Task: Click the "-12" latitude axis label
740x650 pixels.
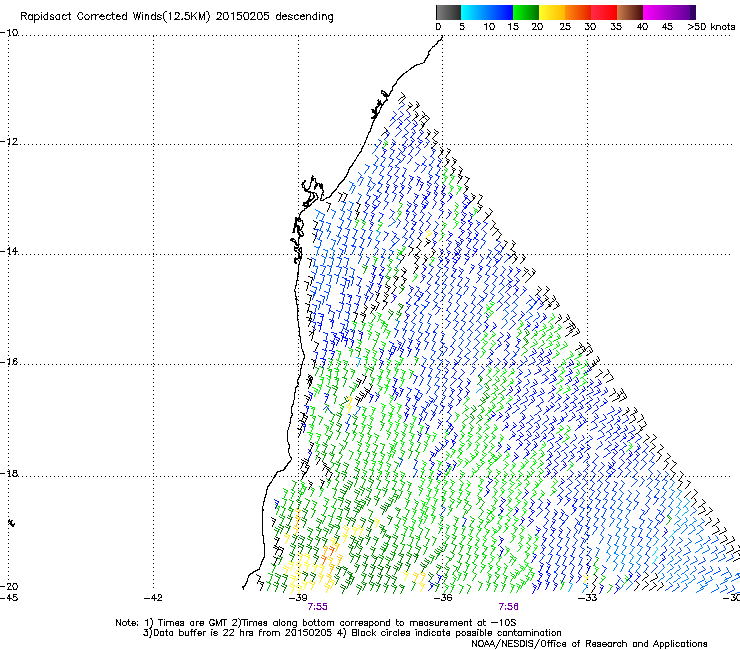Action: point(9,142)
